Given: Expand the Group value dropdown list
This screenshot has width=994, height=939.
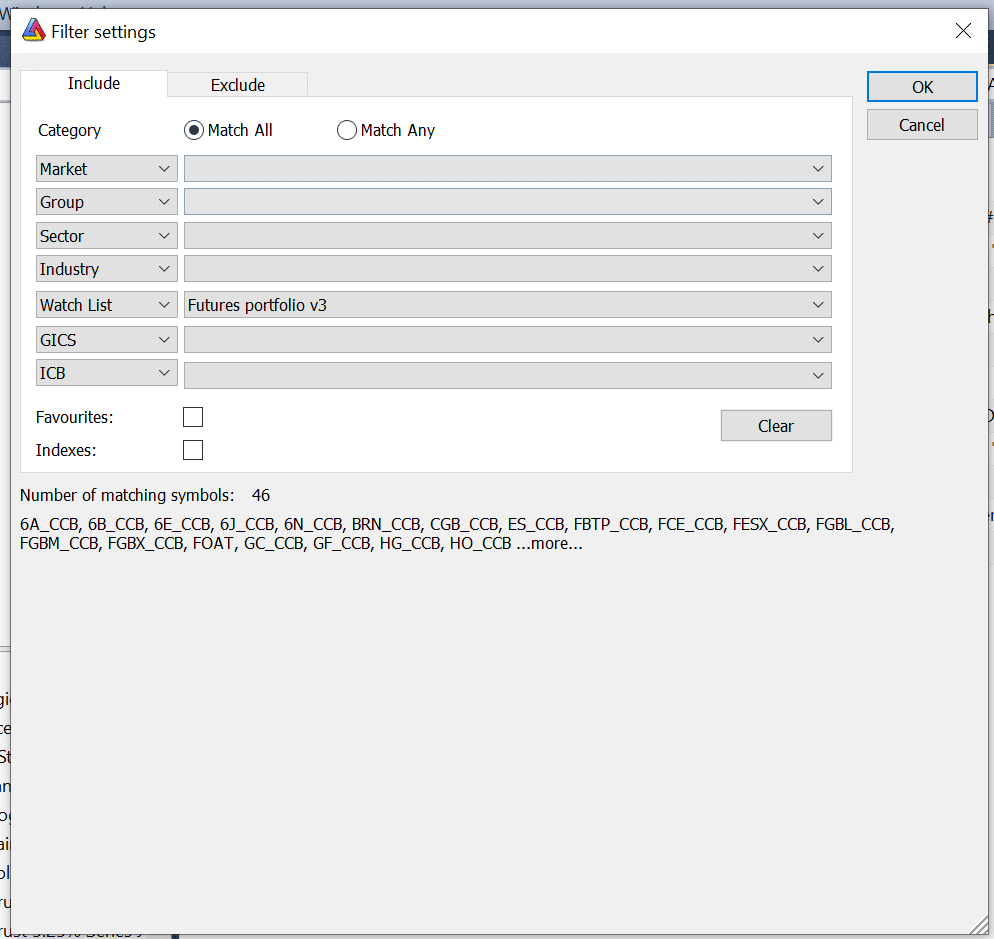Looking at the screenshot, I should (507, 202).
